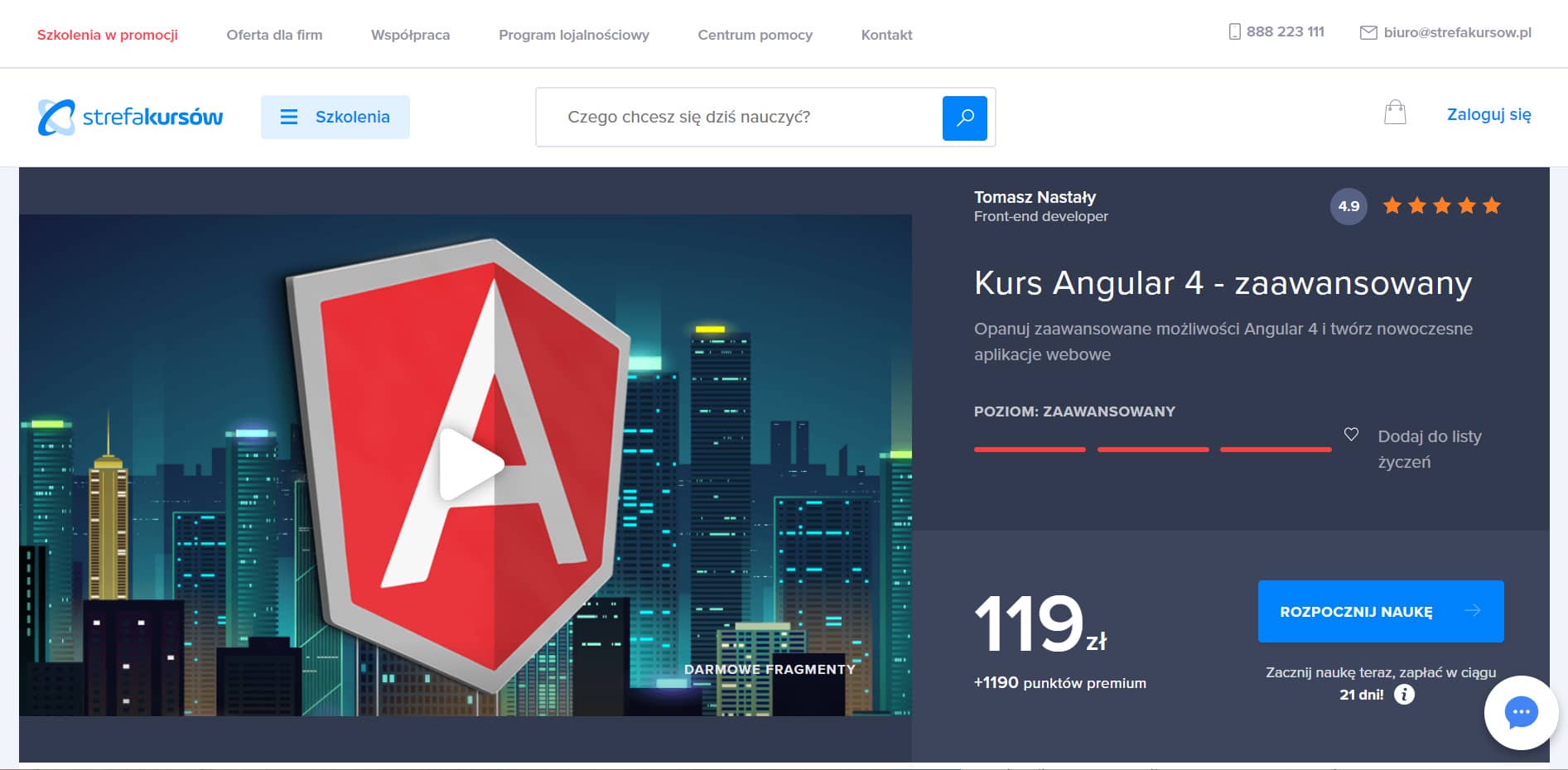Click the third rating star
Viewport: 1568px width, 770px height.
coord(1442,205)
